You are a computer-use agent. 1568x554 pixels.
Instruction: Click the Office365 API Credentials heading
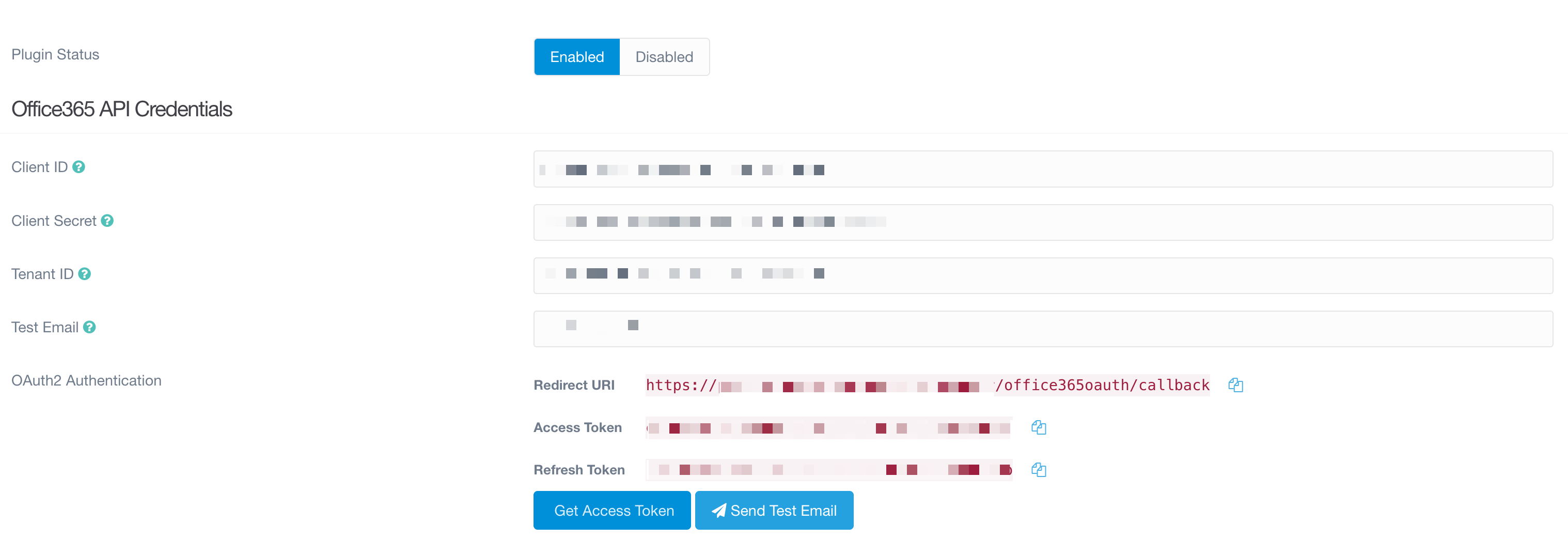[122, 109]
